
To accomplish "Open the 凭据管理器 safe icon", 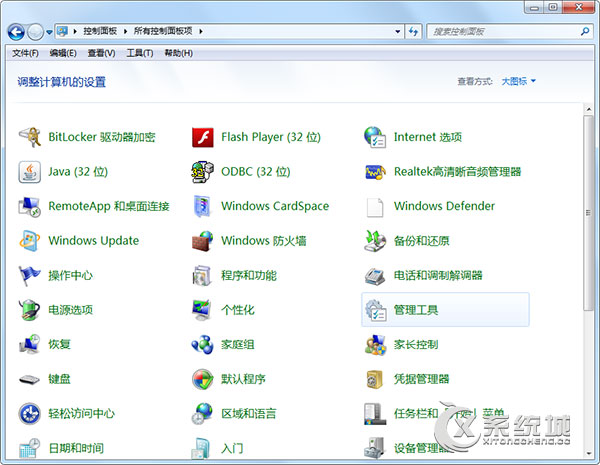I will point(375,379).
